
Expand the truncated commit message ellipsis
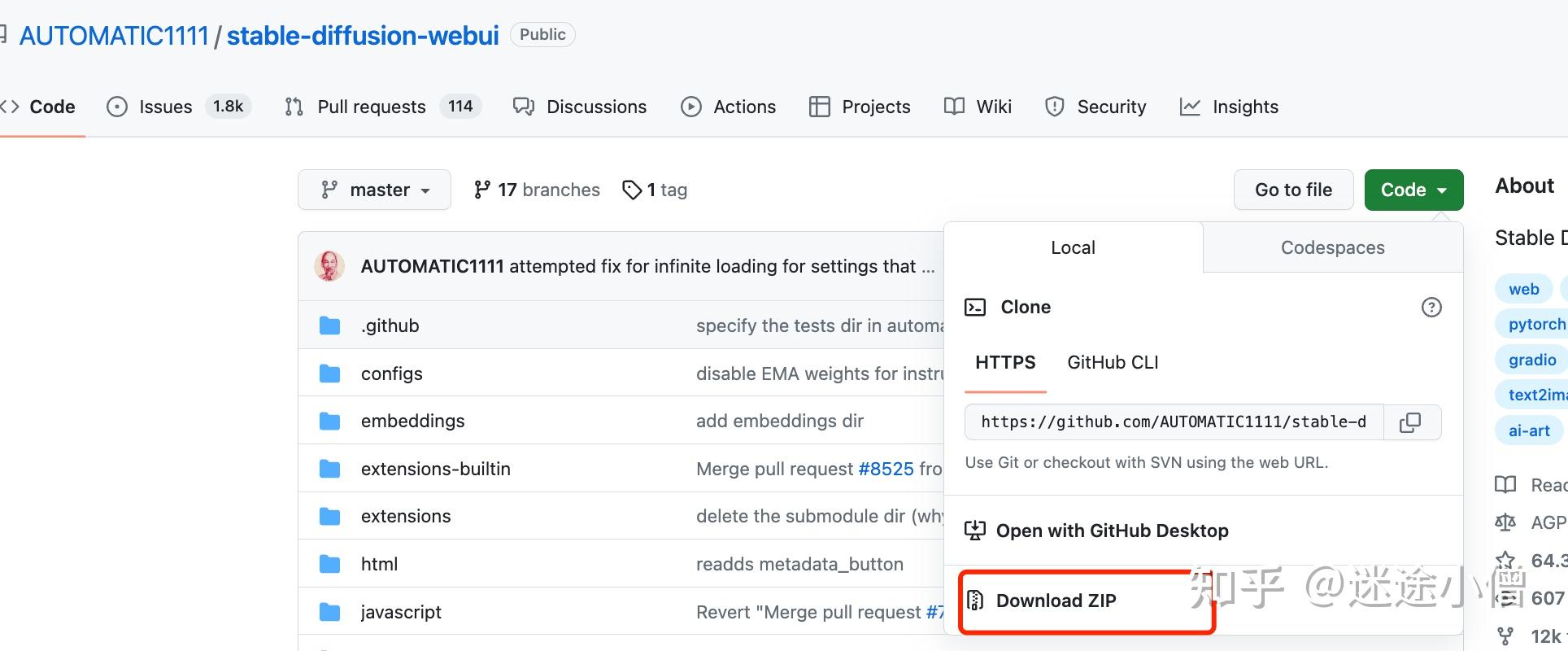tap(928, 267)
